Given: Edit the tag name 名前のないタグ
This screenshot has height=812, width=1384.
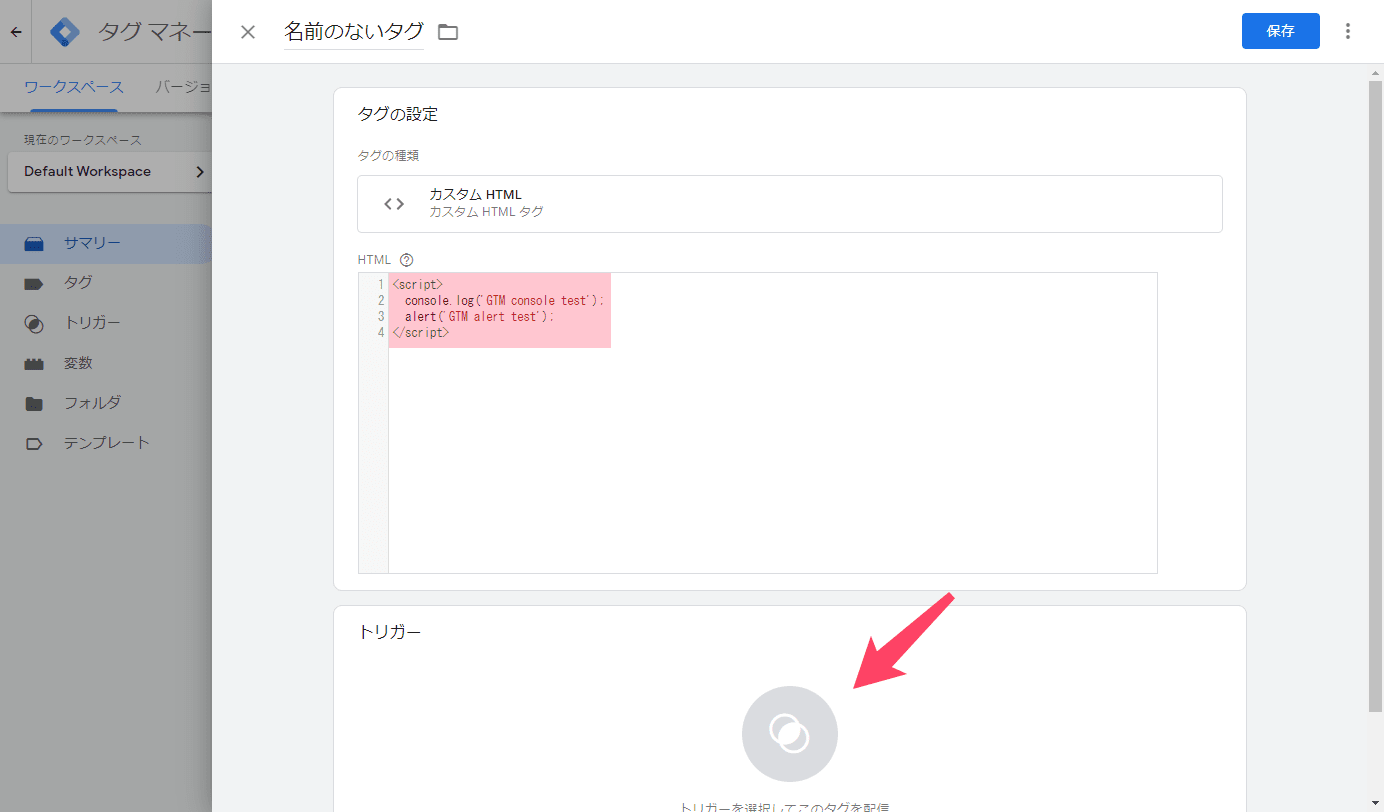Looking at the screenshot, I should (354, 32).
